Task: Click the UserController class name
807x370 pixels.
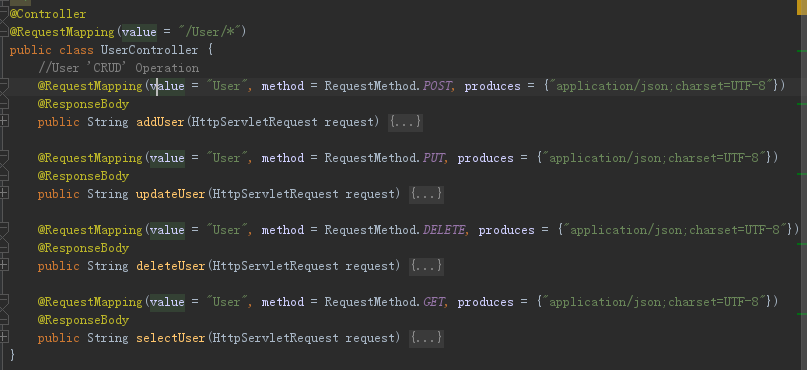Action: [149, 50]
